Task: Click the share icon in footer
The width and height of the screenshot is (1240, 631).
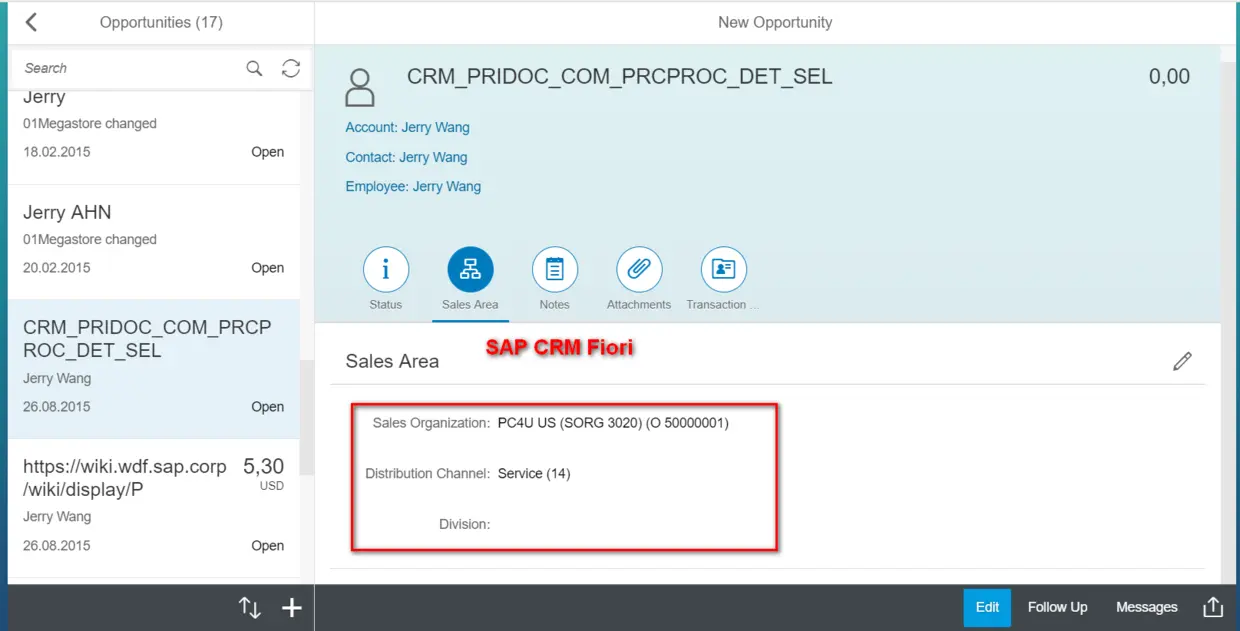Action: tap(1213, 607)
